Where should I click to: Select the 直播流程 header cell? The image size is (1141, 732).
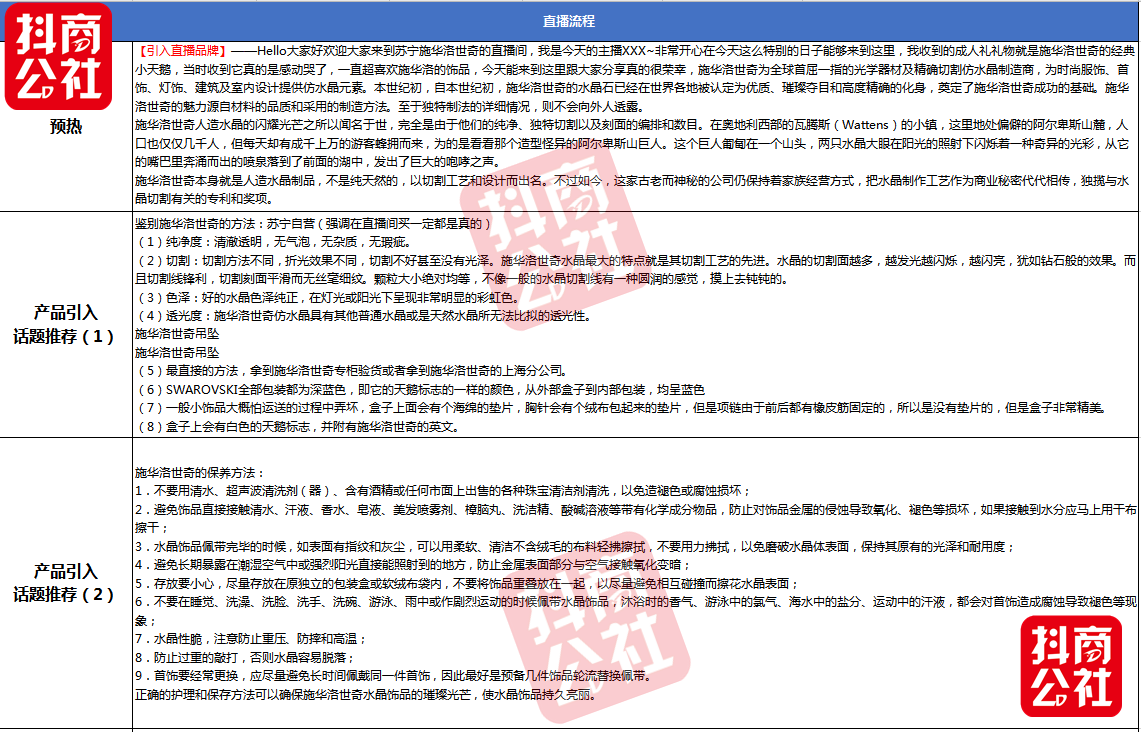569,21
